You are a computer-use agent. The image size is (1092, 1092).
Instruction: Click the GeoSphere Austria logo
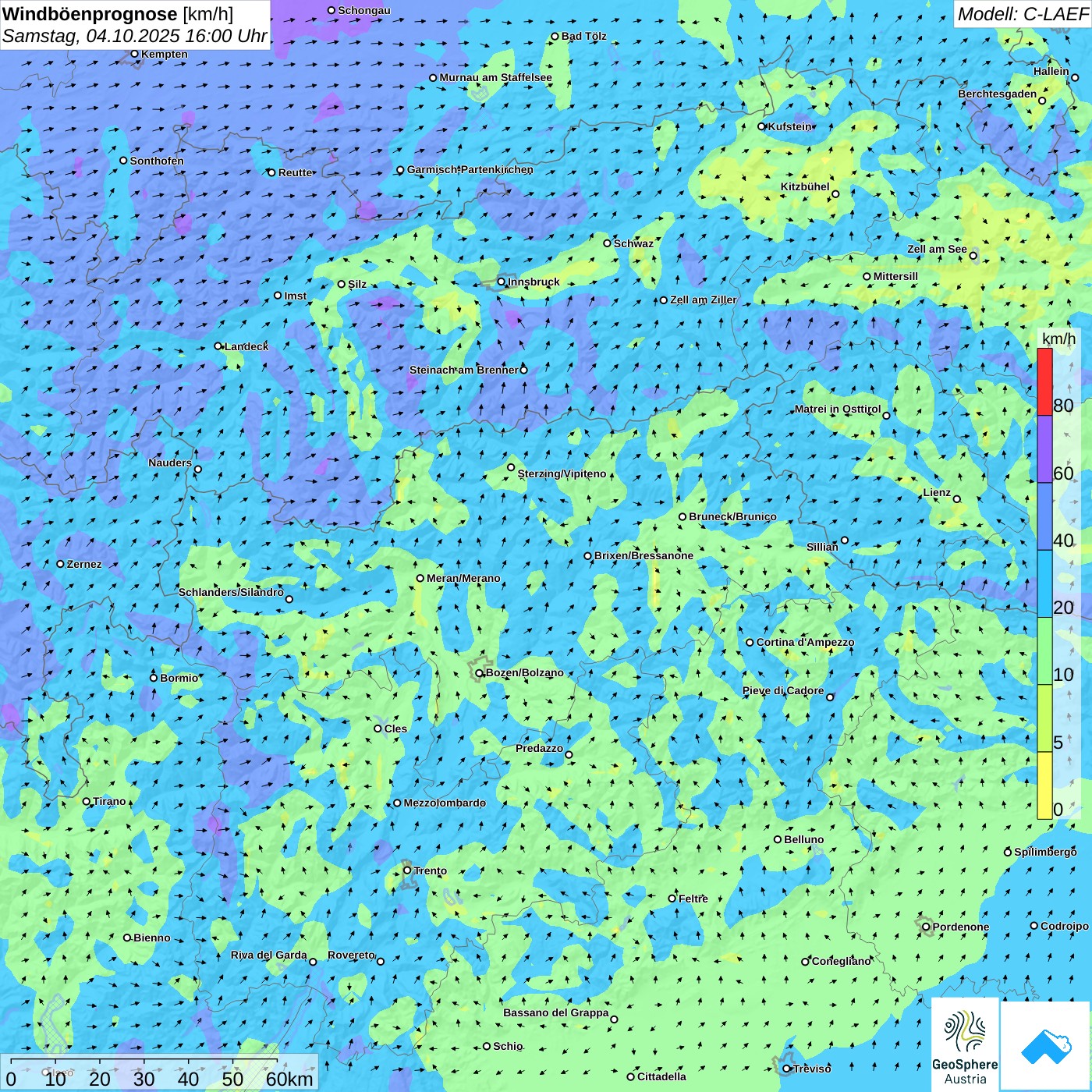point(965,1044)
